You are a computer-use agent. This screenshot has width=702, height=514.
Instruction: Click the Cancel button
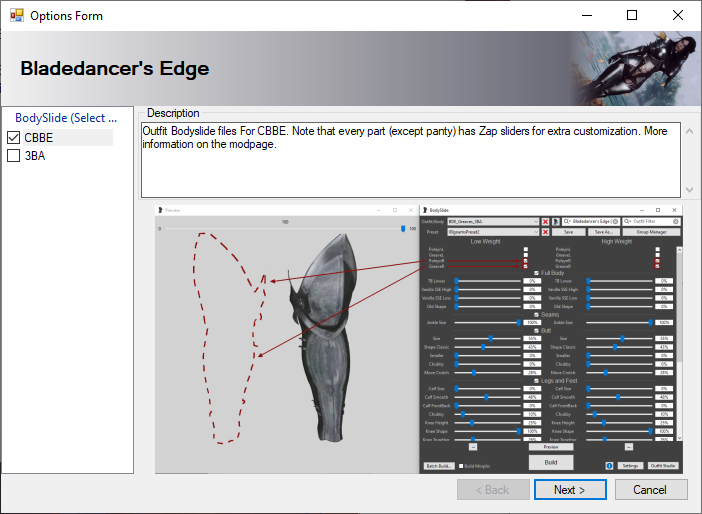coord(651,490)
